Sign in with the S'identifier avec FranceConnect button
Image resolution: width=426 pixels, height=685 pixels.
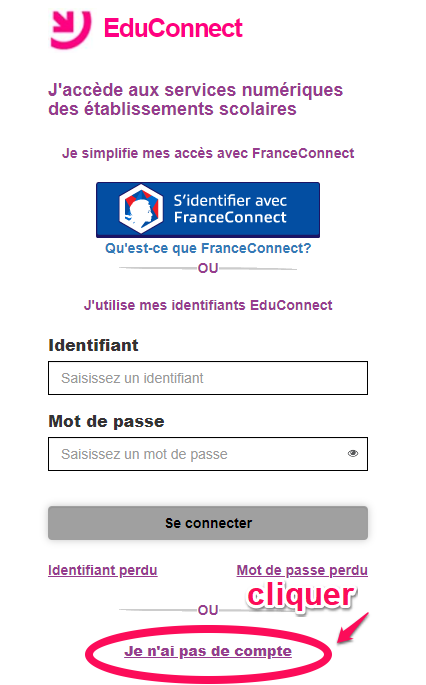(208, 210)
